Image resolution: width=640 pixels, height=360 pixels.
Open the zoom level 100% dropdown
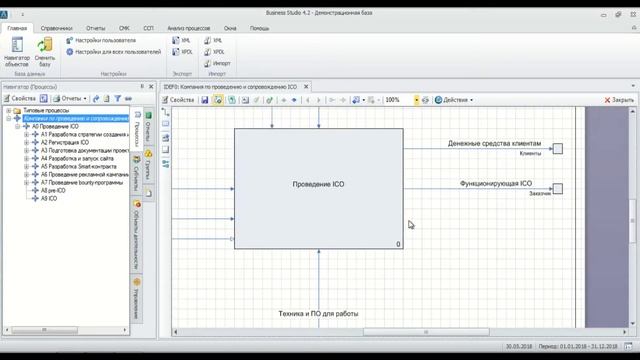click(x=416, y=100)
